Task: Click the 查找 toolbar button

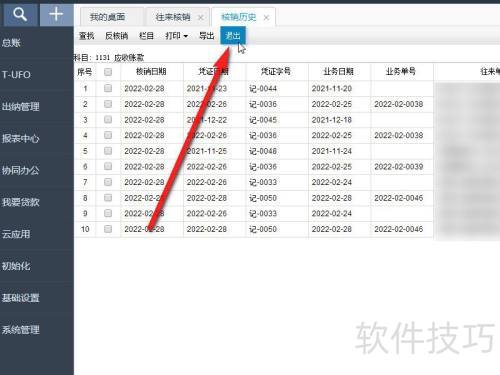Action: 86,36
